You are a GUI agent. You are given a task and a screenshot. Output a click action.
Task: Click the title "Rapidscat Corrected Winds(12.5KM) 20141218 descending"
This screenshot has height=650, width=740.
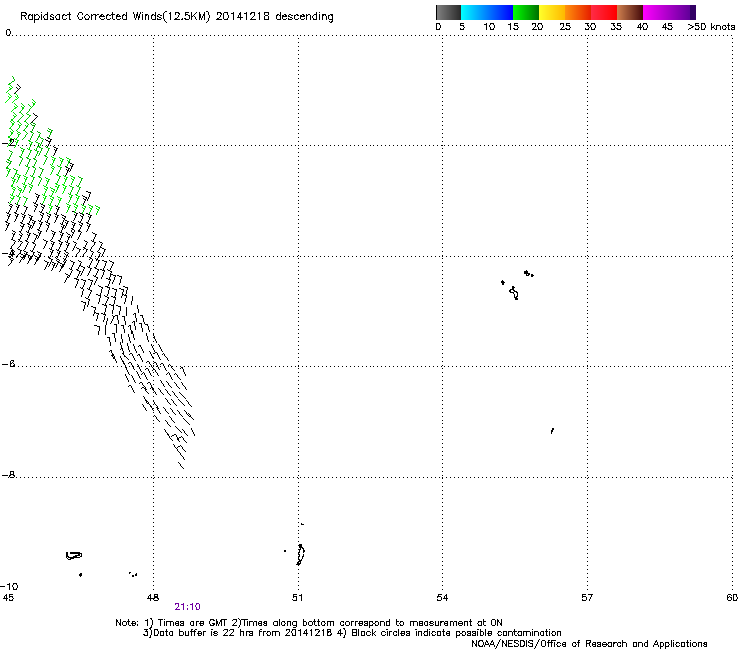(177, 17)
